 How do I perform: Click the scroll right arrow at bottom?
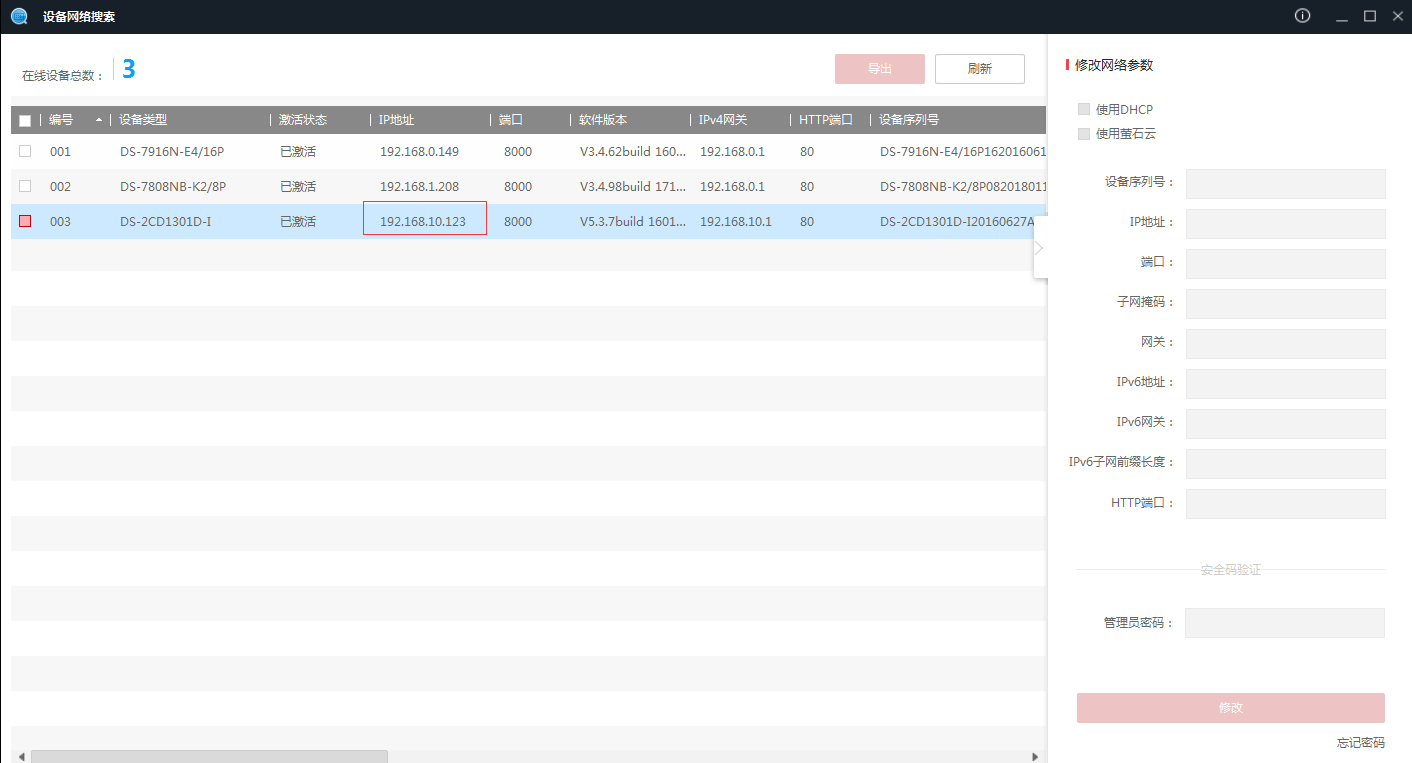pos(1036,757)
